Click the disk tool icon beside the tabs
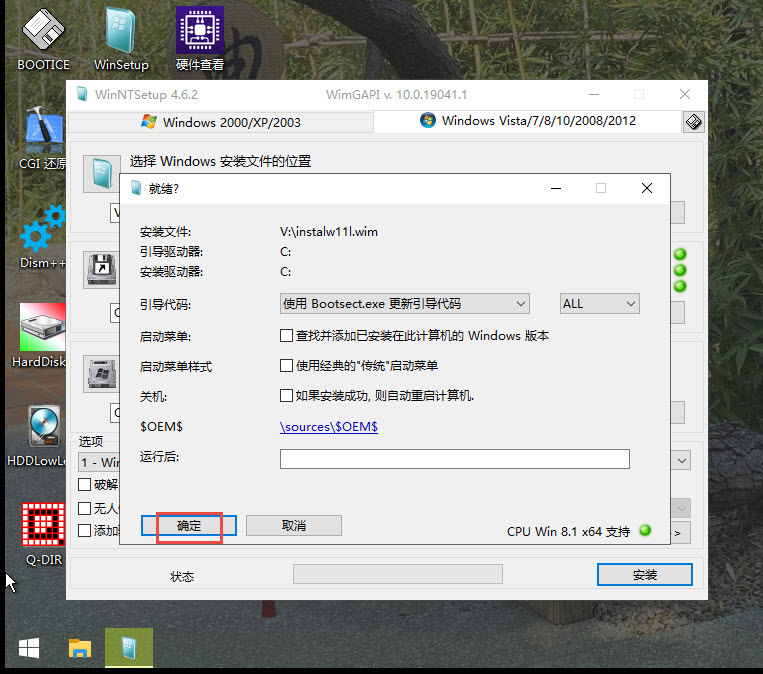Screen dimensions: 763x674 pos(694,122)
